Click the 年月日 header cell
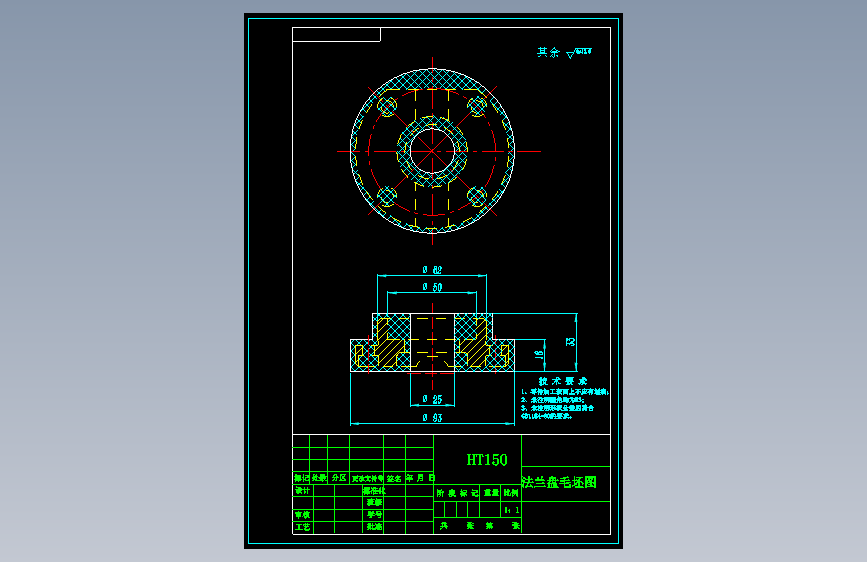The image size is (867, 562). [x=420, y=478]
